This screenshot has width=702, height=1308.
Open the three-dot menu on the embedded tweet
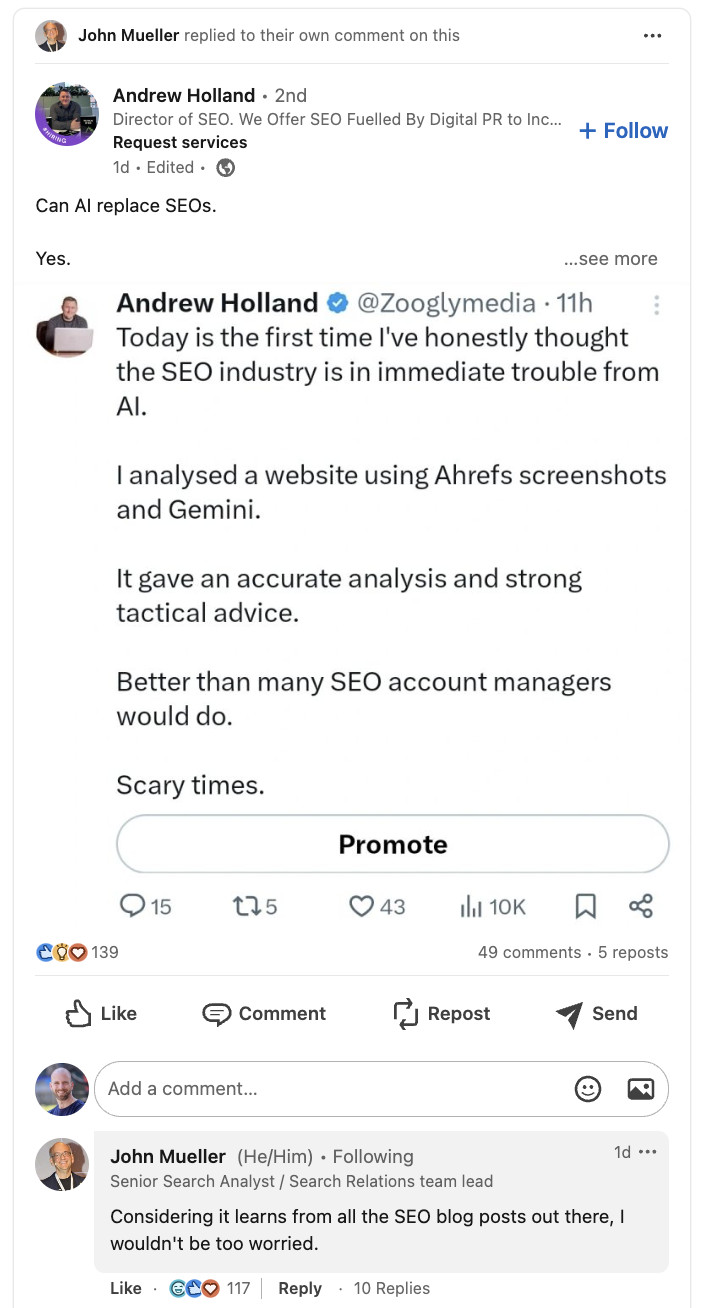pyautogui.click(x=657, y=305)
